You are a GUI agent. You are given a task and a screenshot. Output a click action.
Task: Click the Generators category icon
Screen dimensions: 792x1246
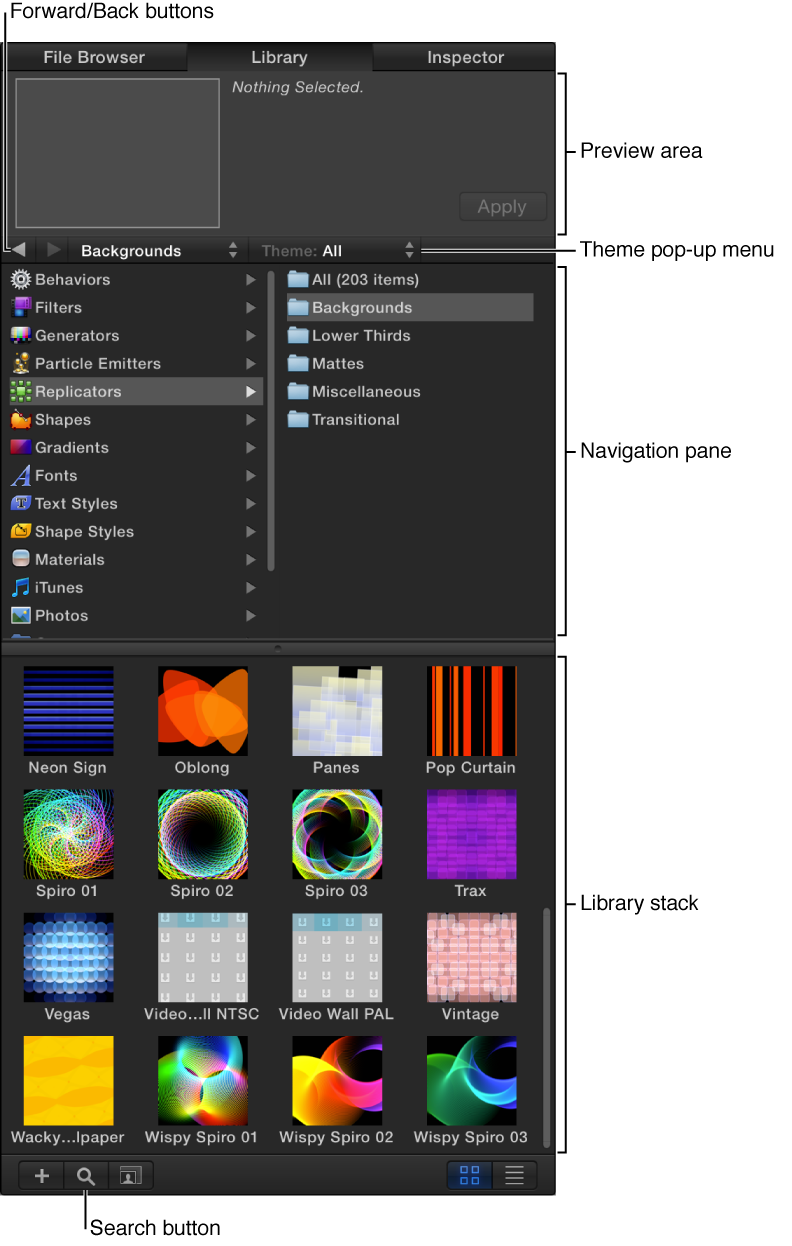(20, 336)
